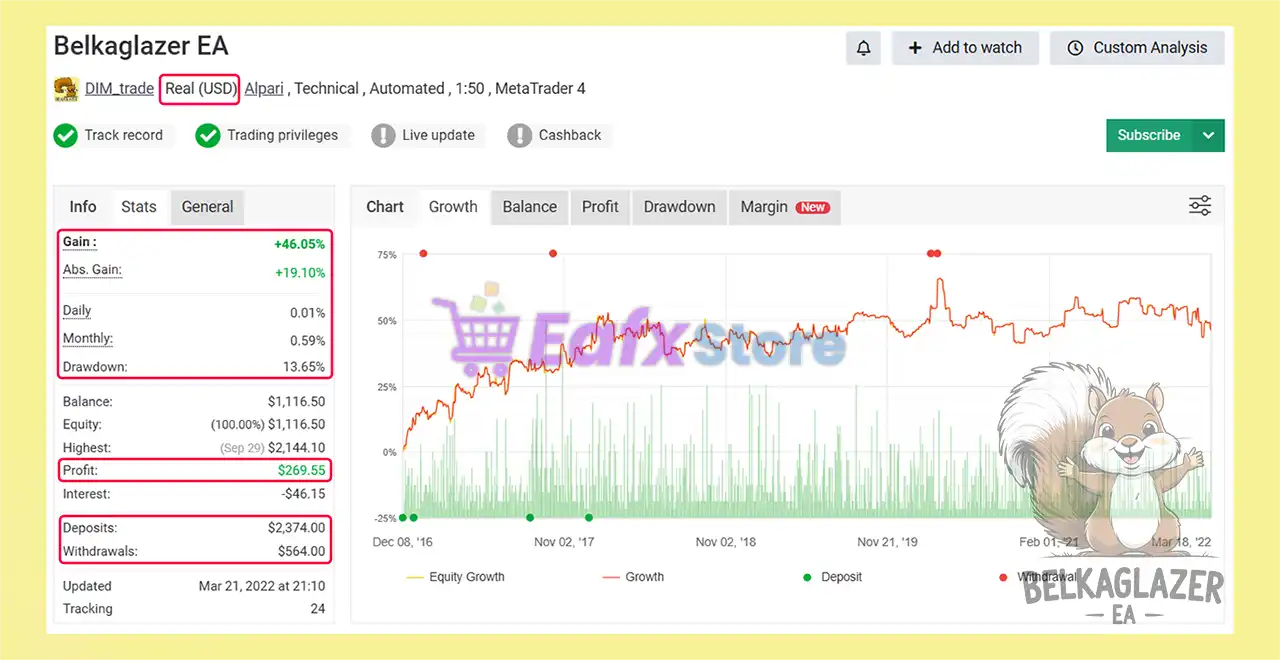1280x660 pixels.
Task: Click the $2,144.10 highest value
Action: (297, 448)
